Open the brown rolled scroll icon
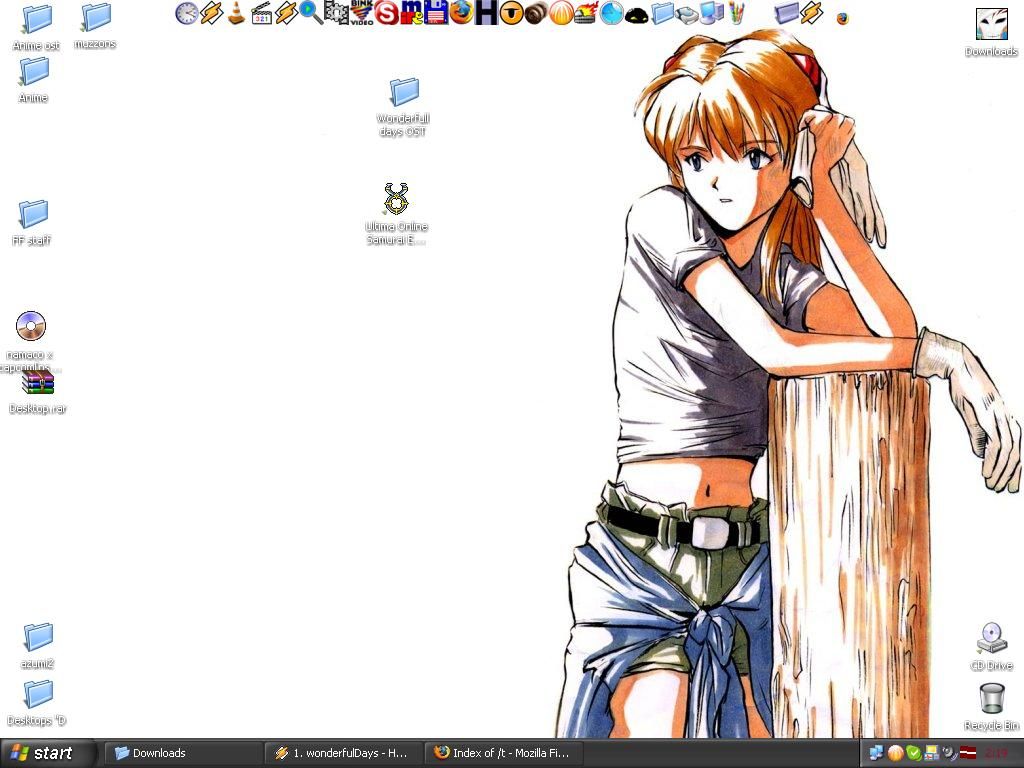The width and height of the screenshot is (1024, 768). [536, 13]
